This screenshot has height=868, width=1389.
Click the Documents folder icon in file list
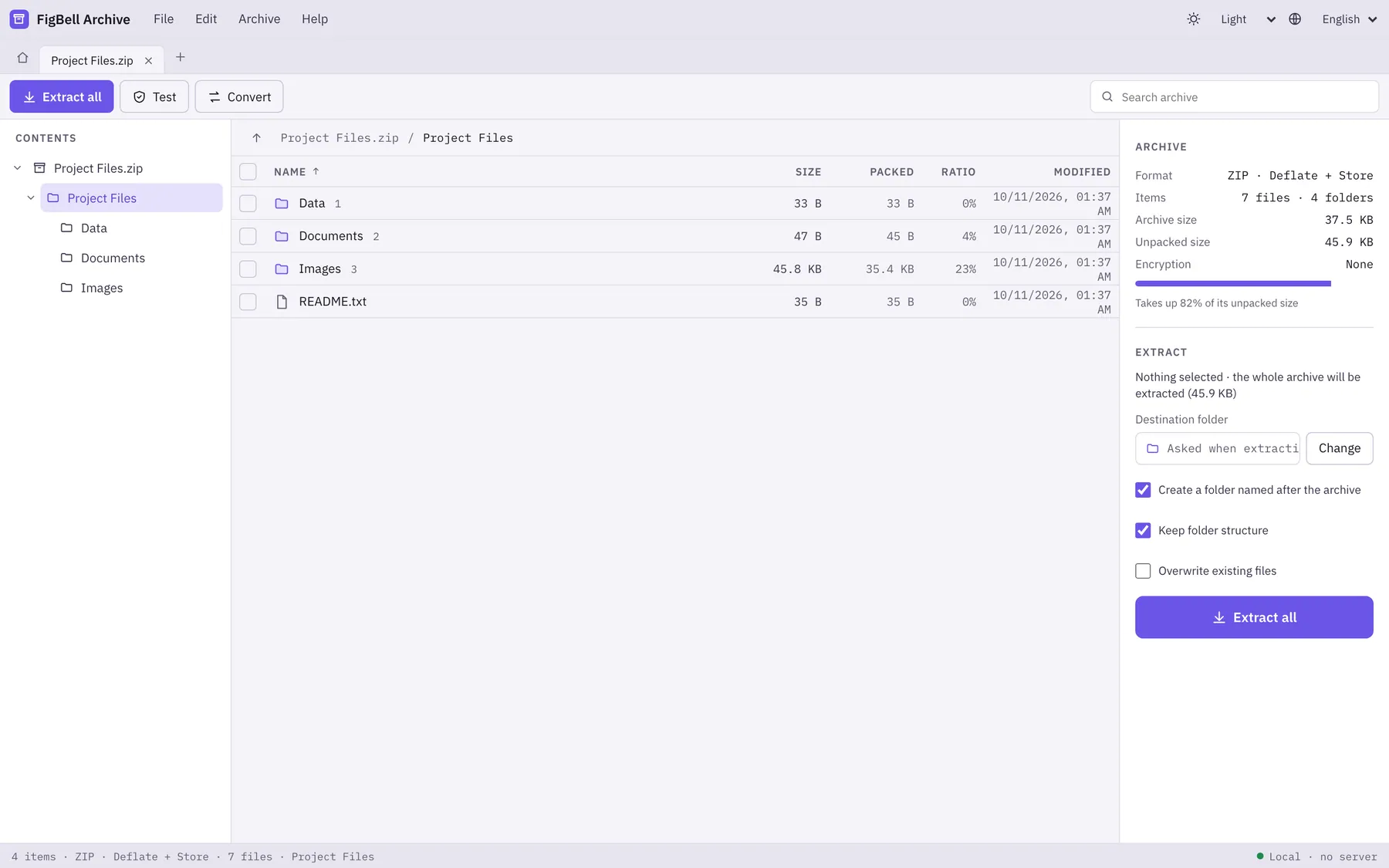point(282,236)
